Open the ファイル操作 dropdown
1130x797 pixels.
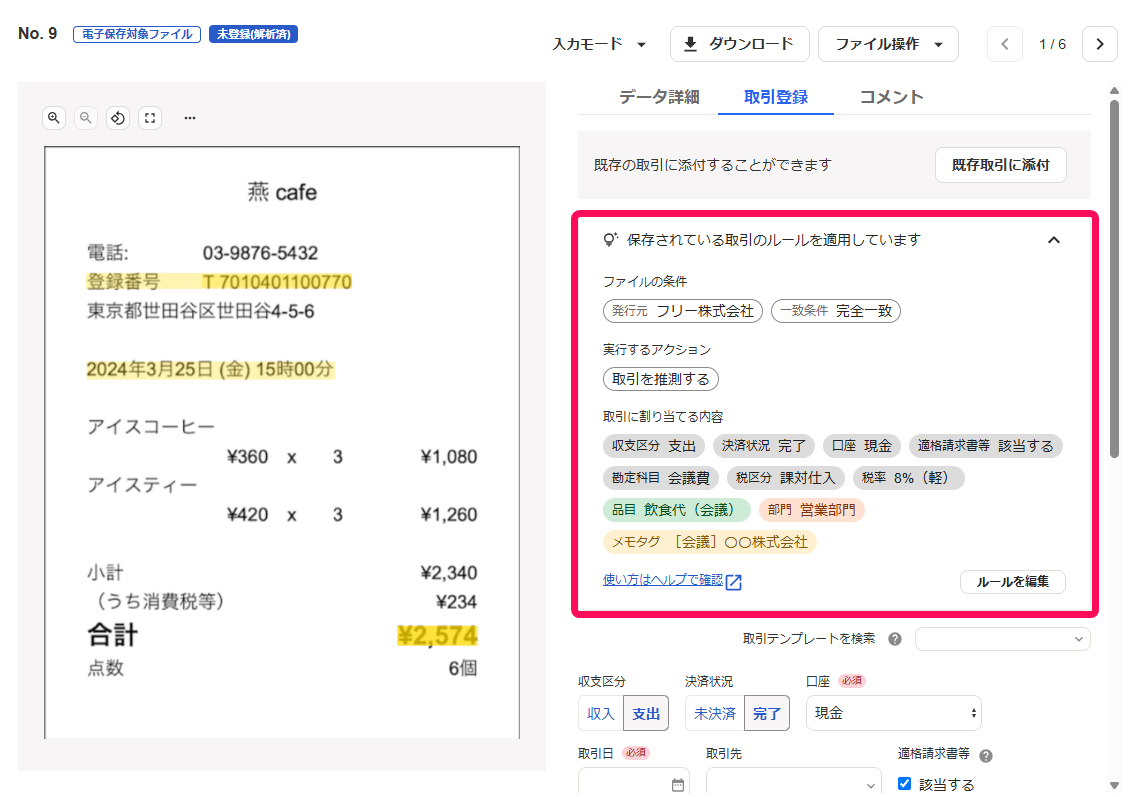pos(888,44)
